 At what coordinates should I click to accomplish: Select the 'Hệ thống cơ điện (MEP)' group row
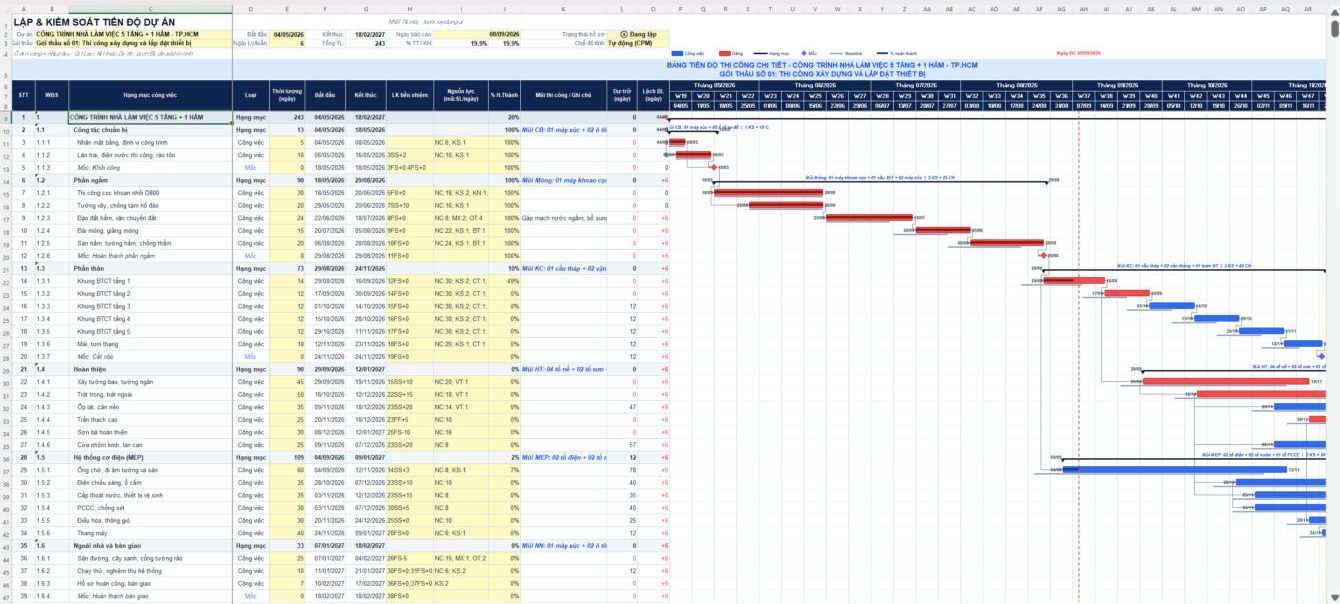coord(340,457)
